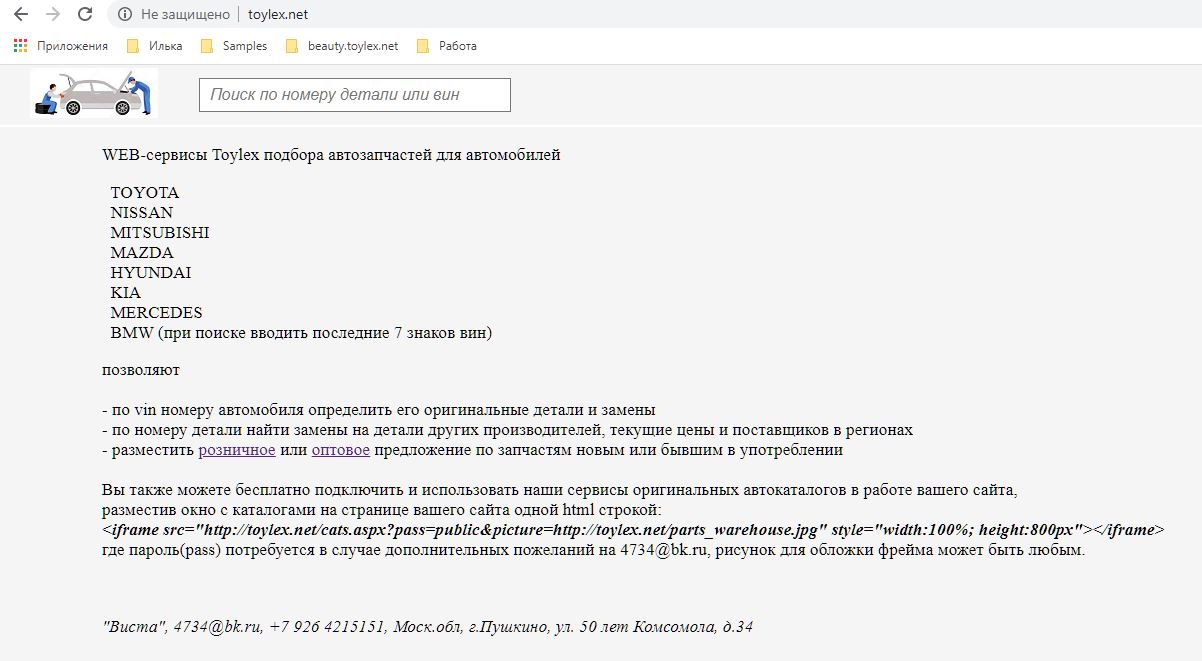Open the Приложения apps grid icon
Screen dimensions: 1202x661
point(21,46)
